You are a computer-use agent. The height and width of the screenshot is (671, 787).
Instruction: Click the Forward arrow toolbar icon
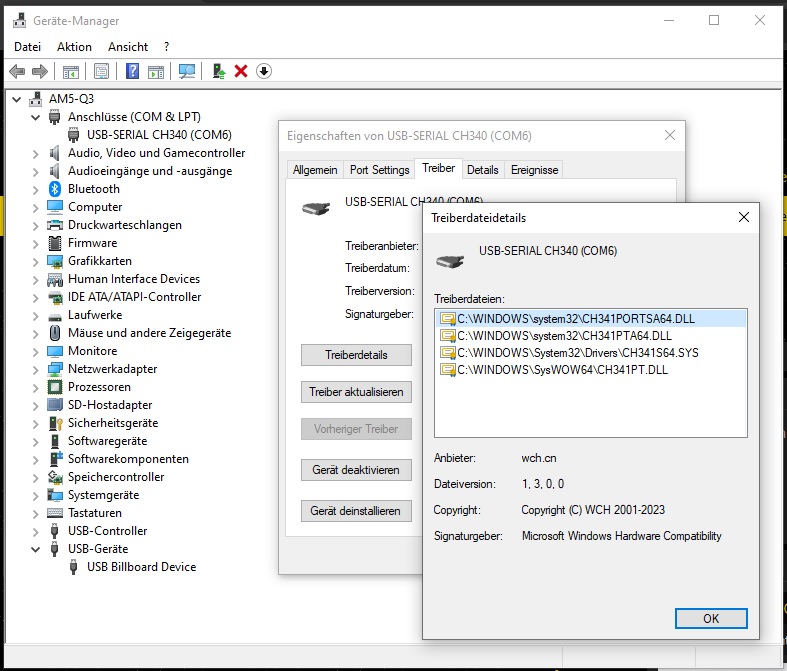40,71
